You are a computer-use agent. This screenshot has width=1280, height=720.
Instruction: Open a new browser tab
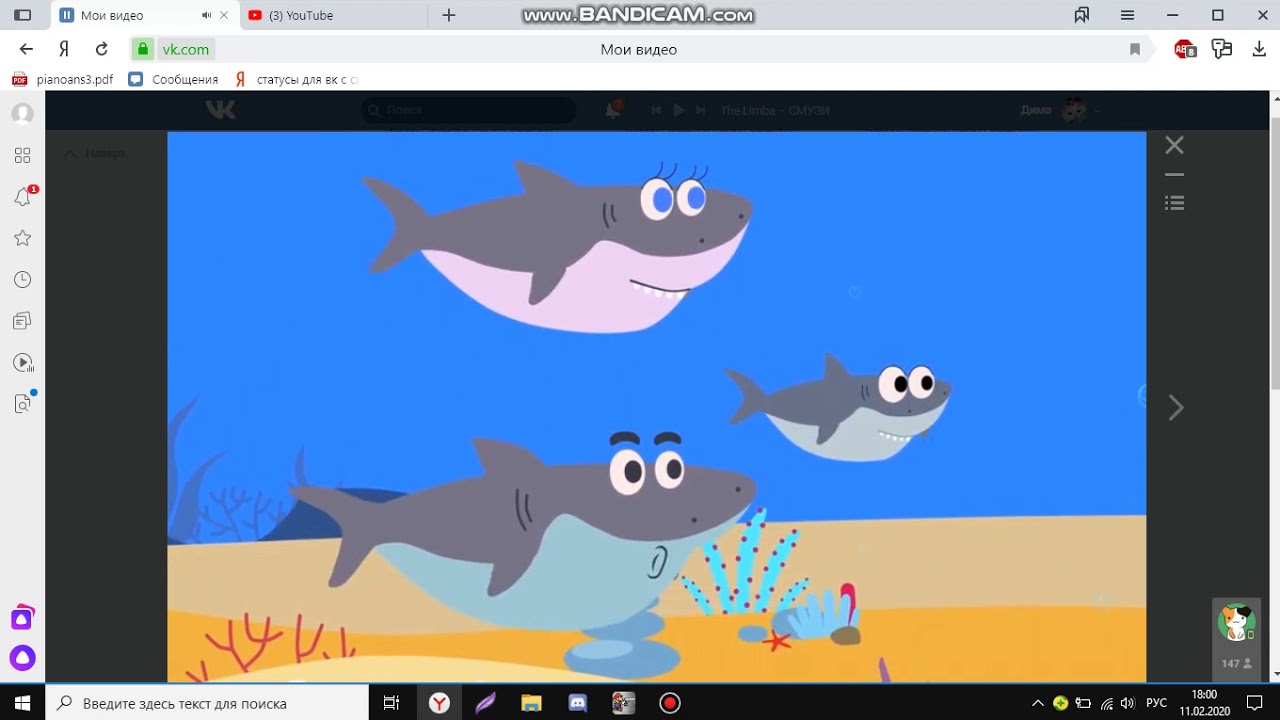pyautogui.click(x=449, y=15)
